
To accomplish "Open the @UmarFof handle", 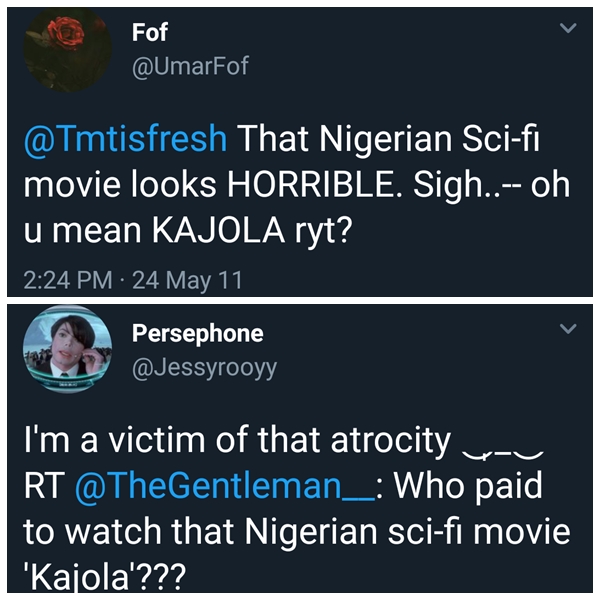I will point(190,66).
